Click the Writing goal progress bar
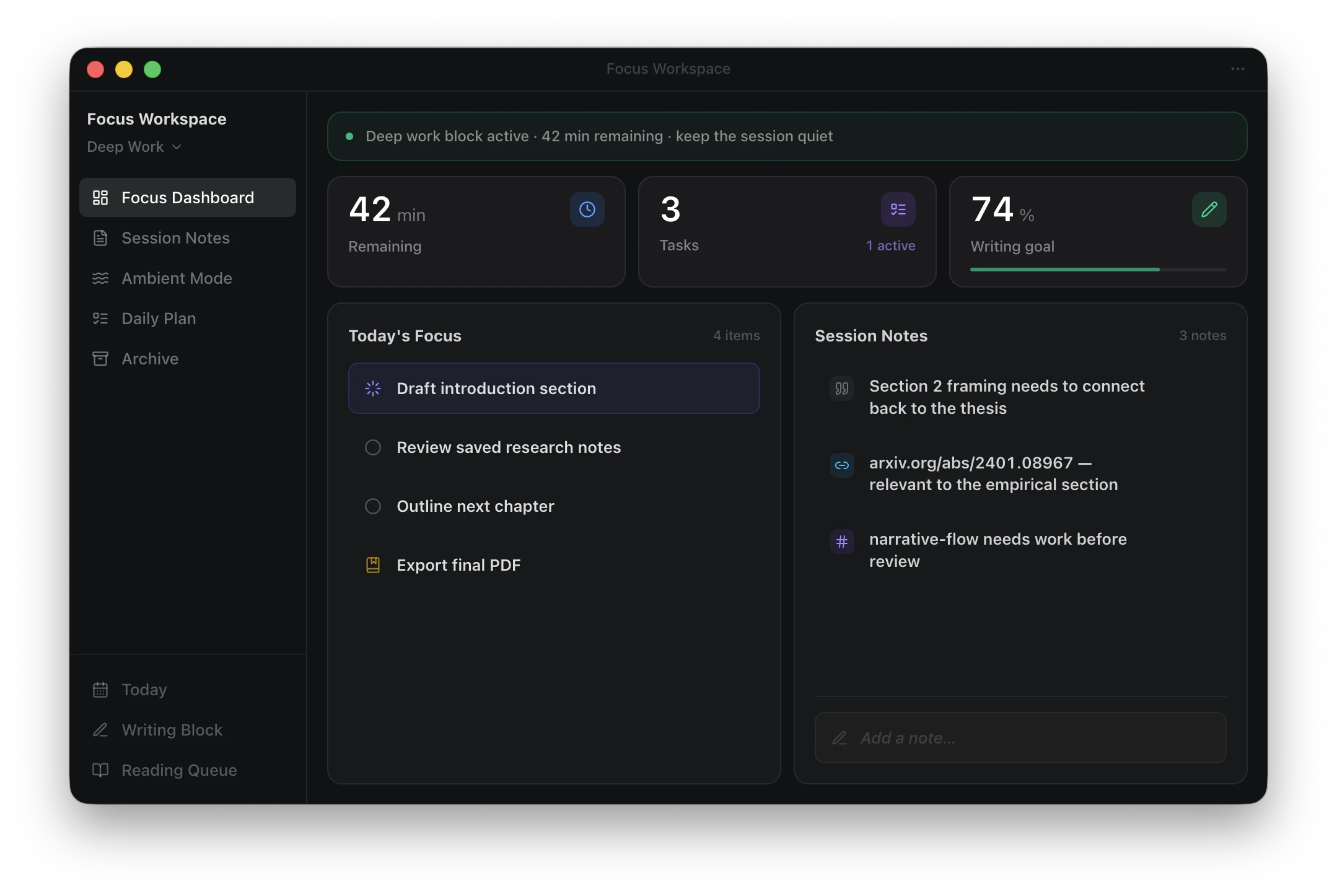This screenshot has width=1337, height=896. (1098, 270)
